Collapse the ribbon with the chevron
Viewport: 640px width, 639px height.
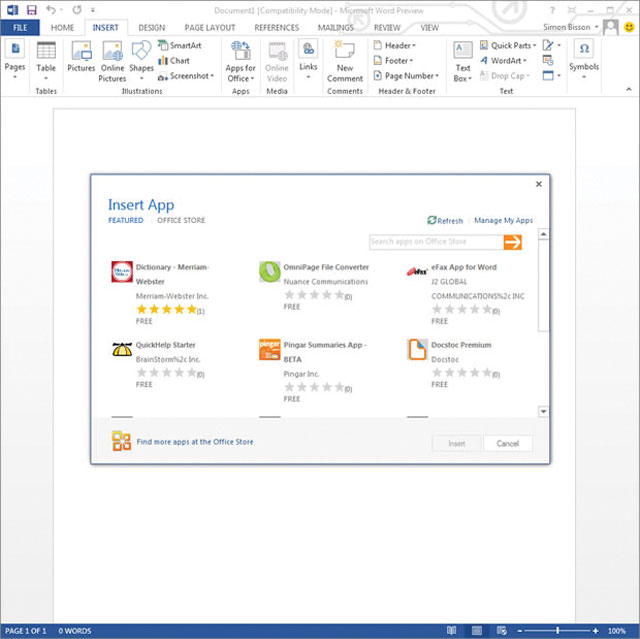(x=629, y=89)
